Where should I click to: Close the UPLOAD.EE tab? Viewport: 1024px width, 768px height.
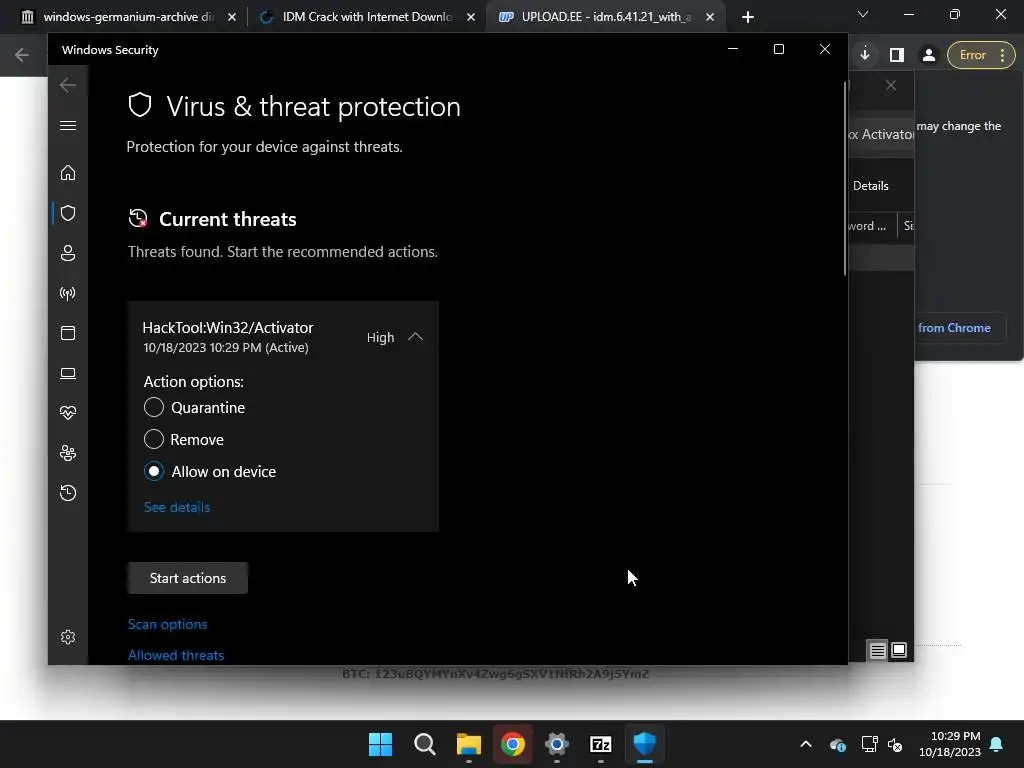point(710,17)
